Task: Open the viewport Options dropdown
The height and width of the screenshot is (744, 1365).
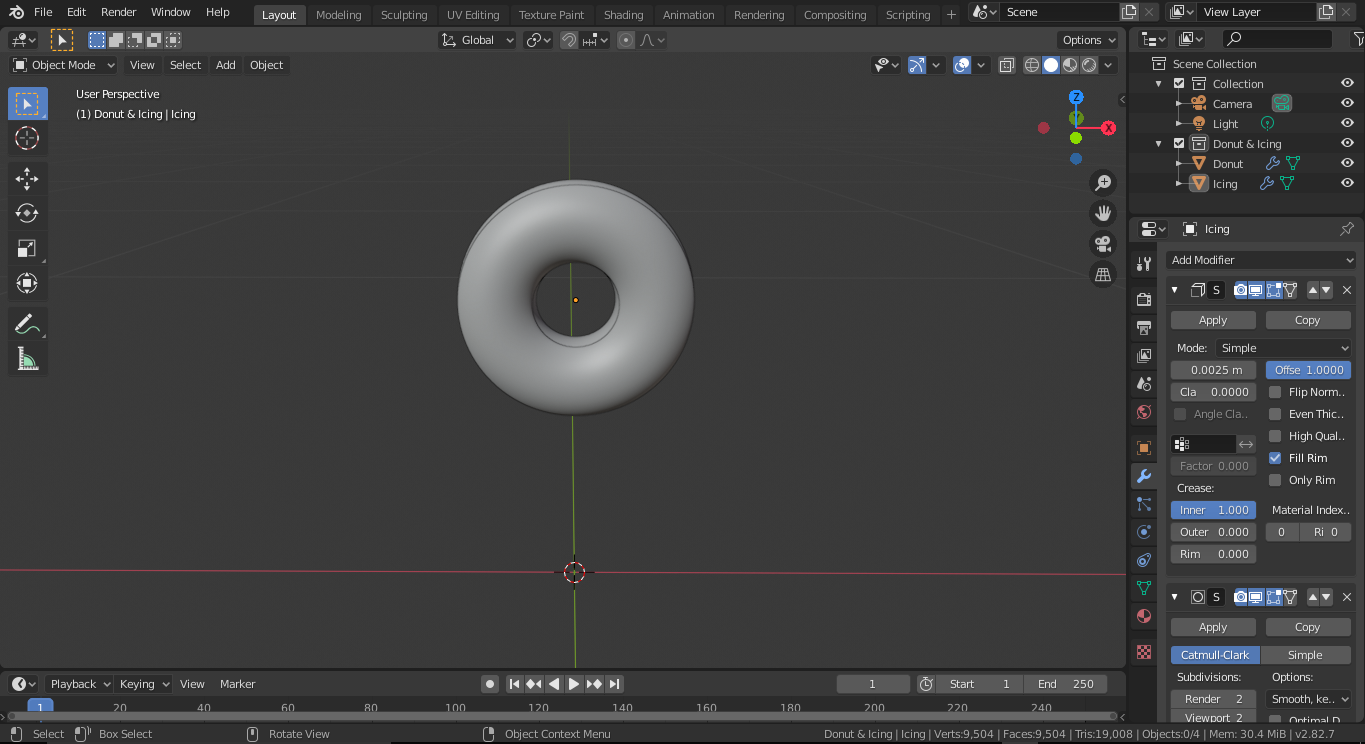Action: 1088,40
